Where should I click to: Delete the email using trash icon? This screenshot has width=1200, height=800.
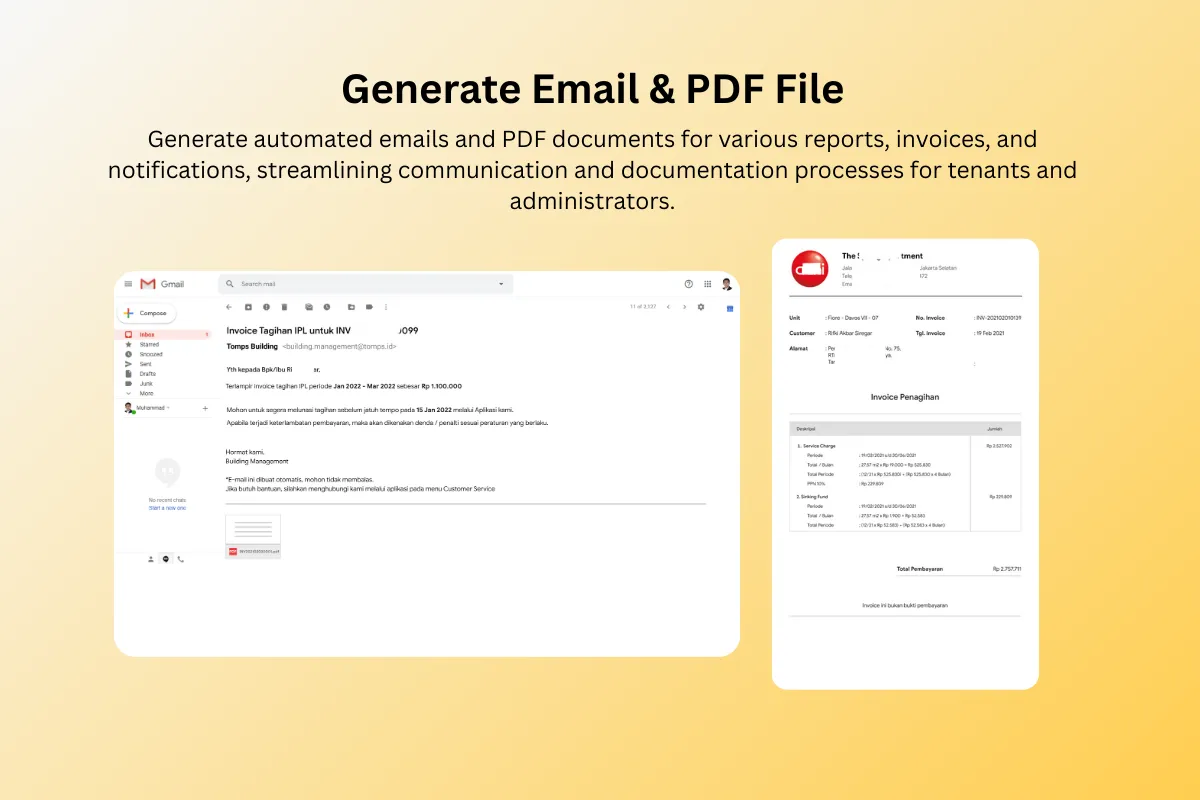pos(284,307)
